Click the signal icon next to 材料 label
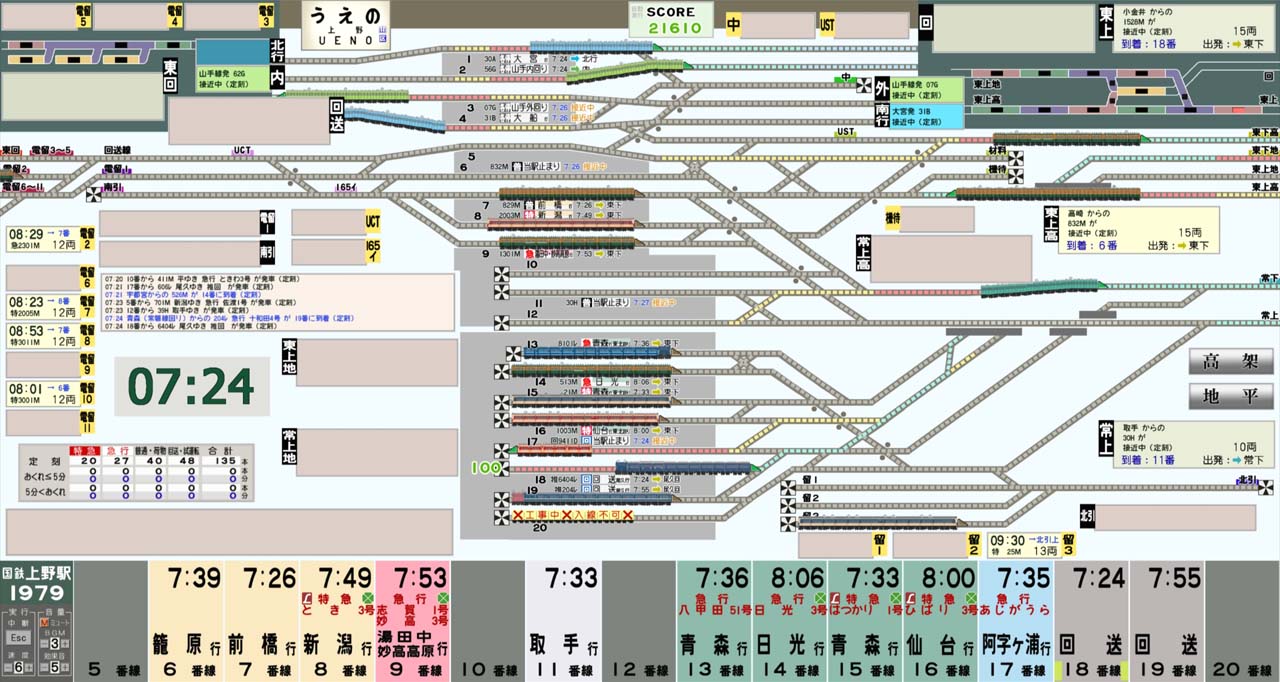This screenshot has height=682, width=1280. [1016, 158]
